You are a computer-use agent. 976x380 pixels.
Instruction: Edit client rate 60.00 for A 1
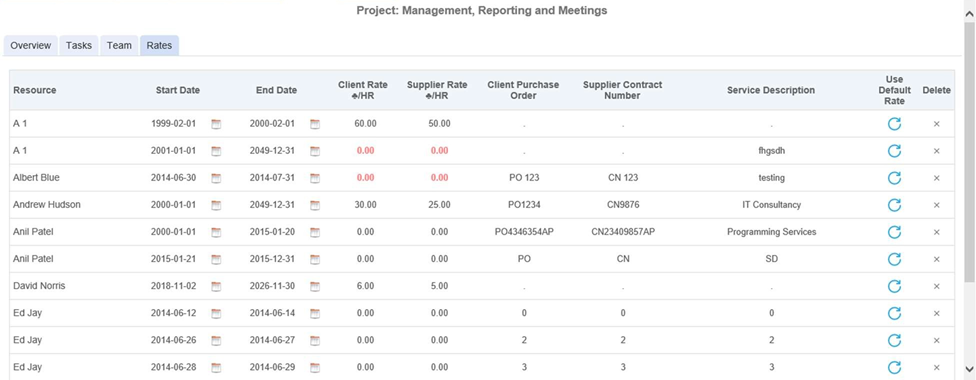click(365, 124)
